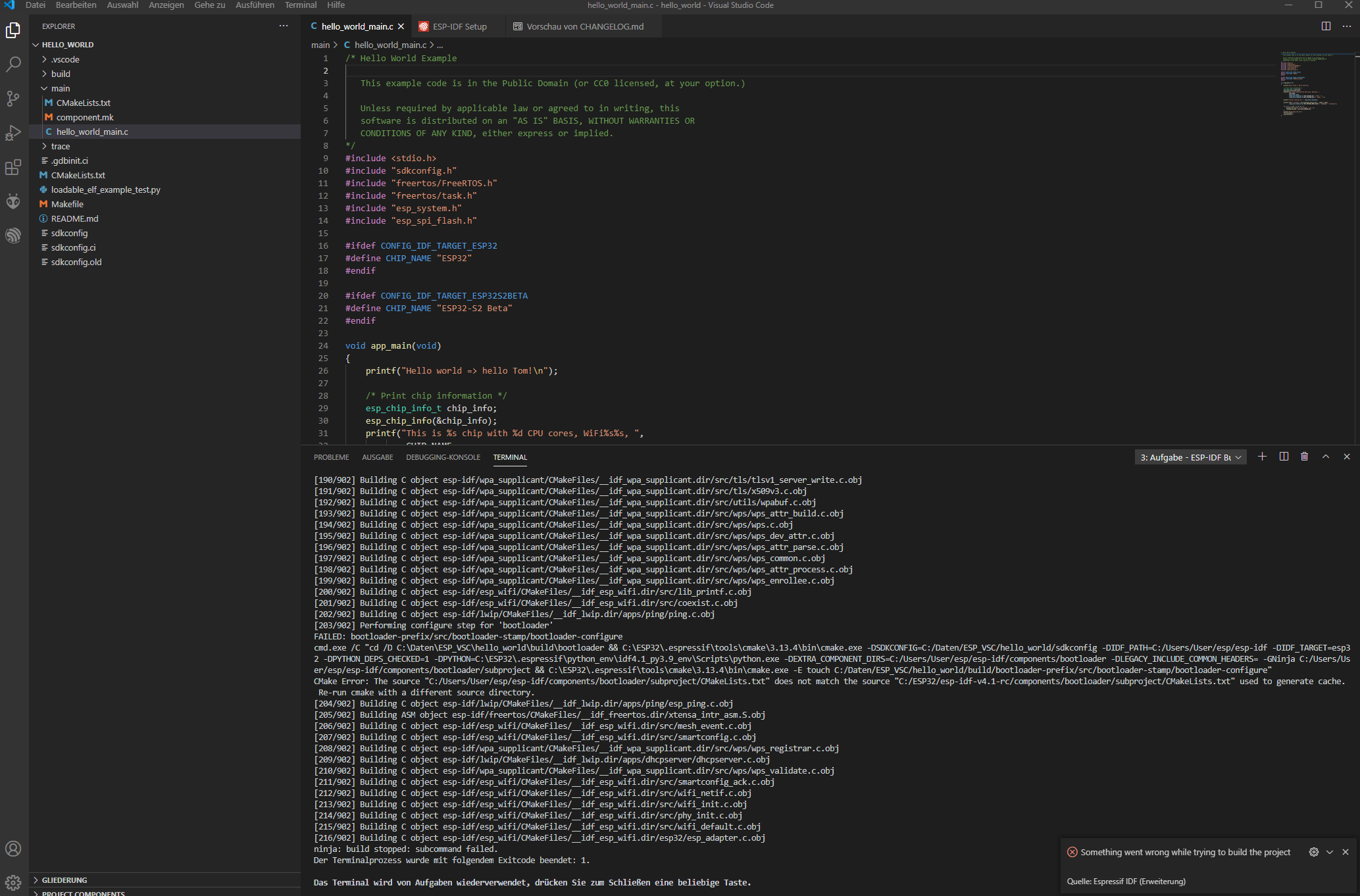Open the Accounts icon in activity bar
This screenshot has height=896, width=1360.
[13, 849]
